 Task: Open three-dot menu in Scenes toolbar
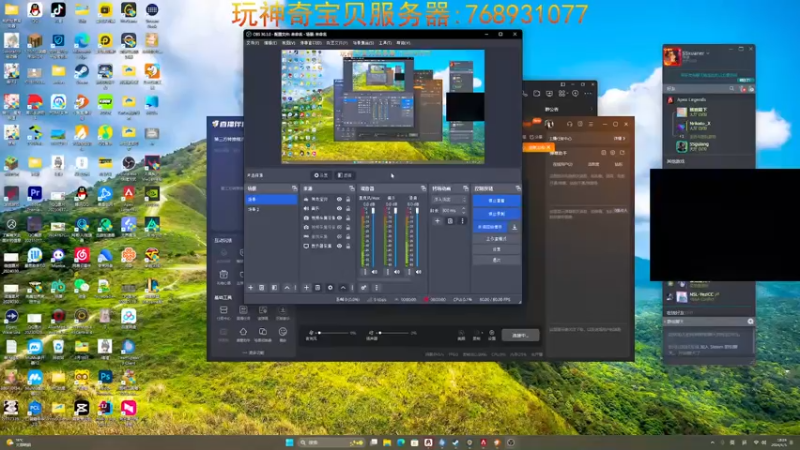(295, 288)
